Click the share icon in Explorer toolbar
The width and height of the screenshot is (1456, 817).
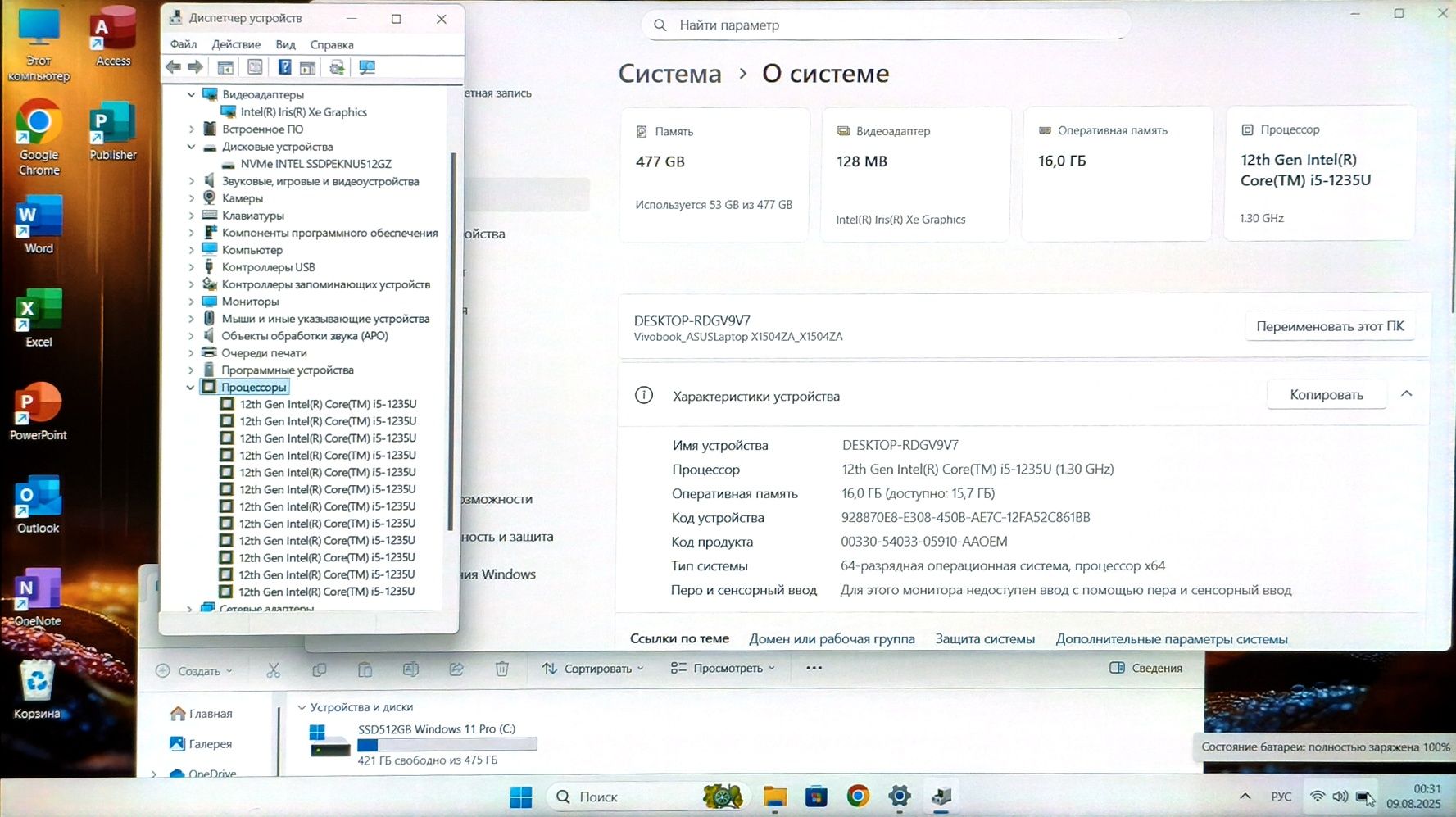456,669
